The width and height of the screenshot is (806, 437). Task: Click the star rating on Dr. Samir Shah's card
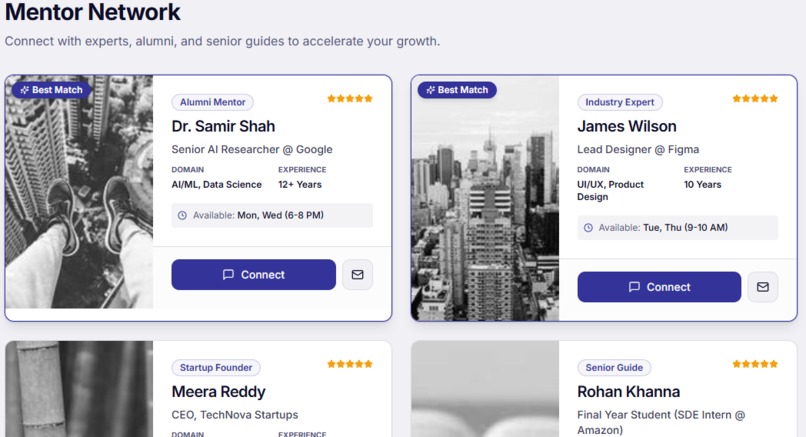coord(350,98)
